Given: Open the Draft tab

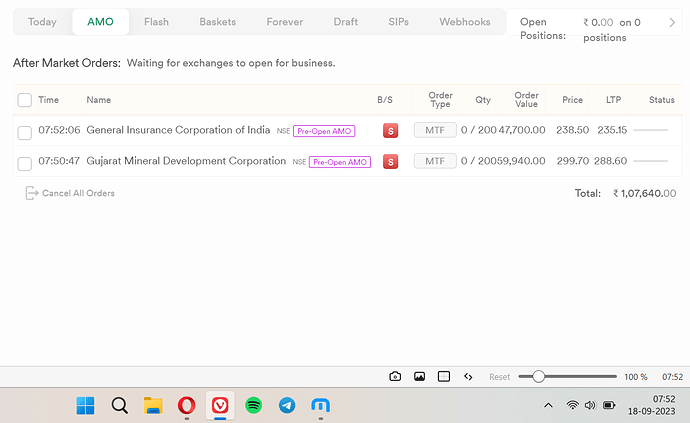Looking at the screenshot, I should pos(345,22).
